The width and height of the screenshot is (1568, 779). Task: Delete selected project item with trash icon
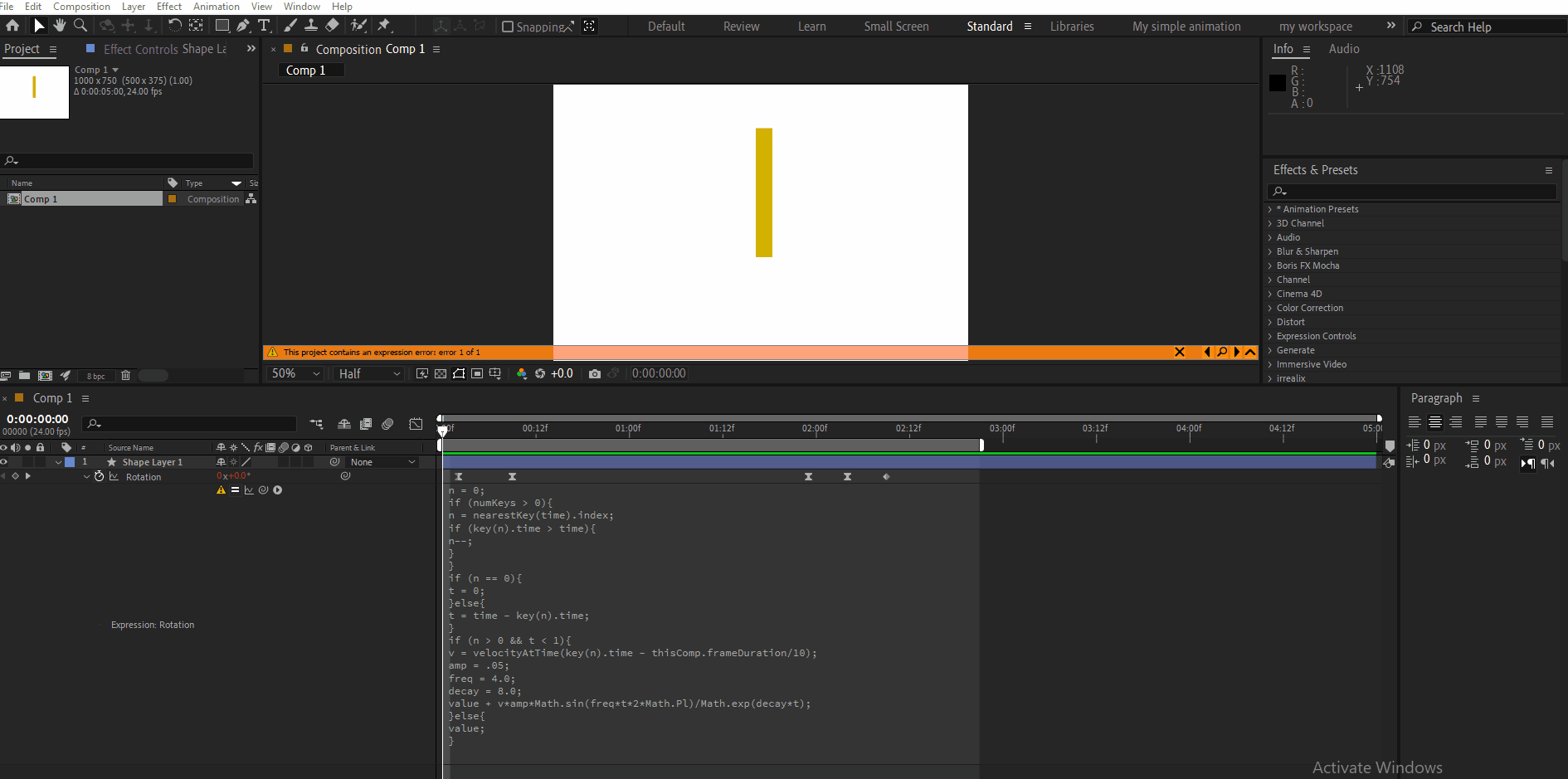(126, 376)
